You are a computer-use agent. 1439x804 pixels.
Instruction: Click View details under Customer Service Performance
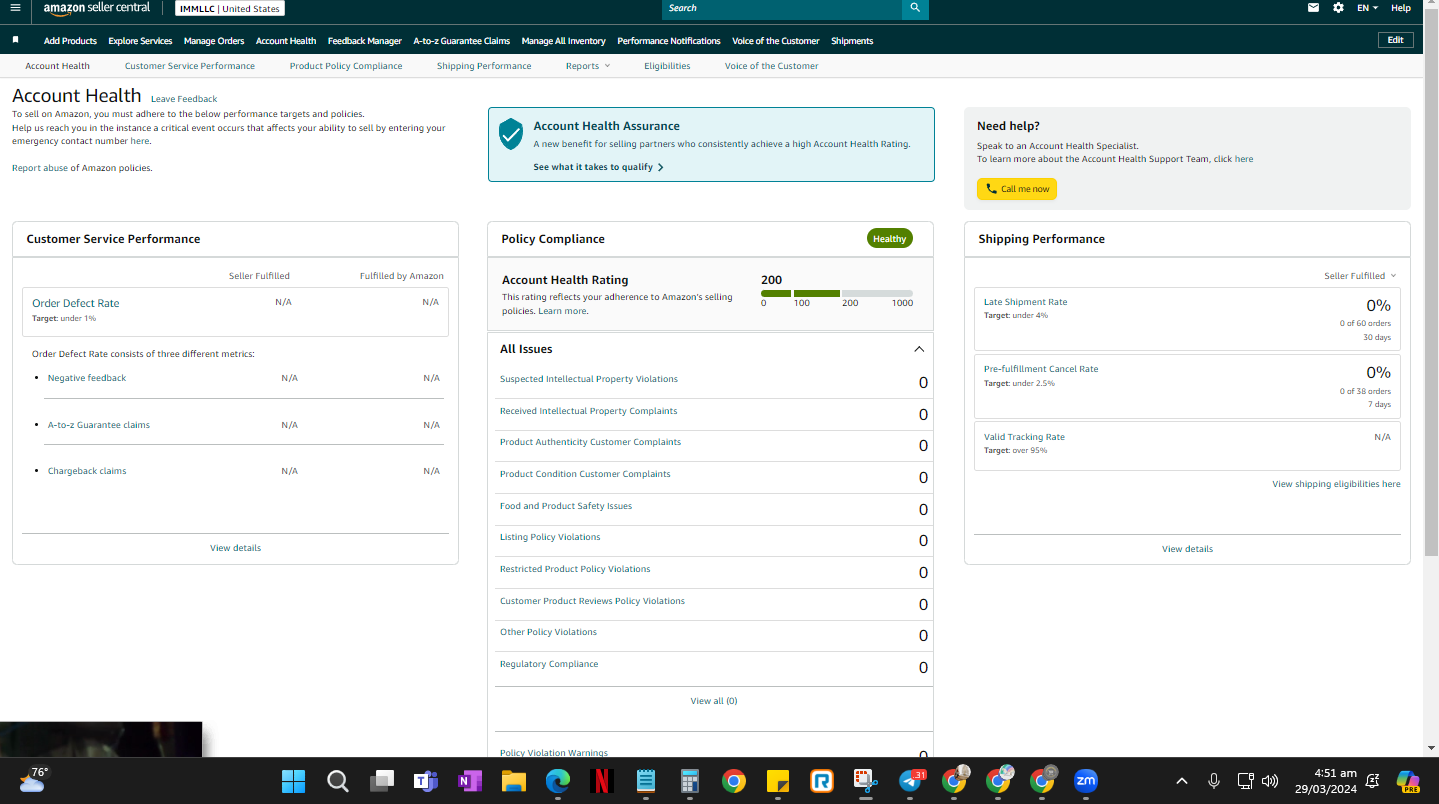(236, 548)
